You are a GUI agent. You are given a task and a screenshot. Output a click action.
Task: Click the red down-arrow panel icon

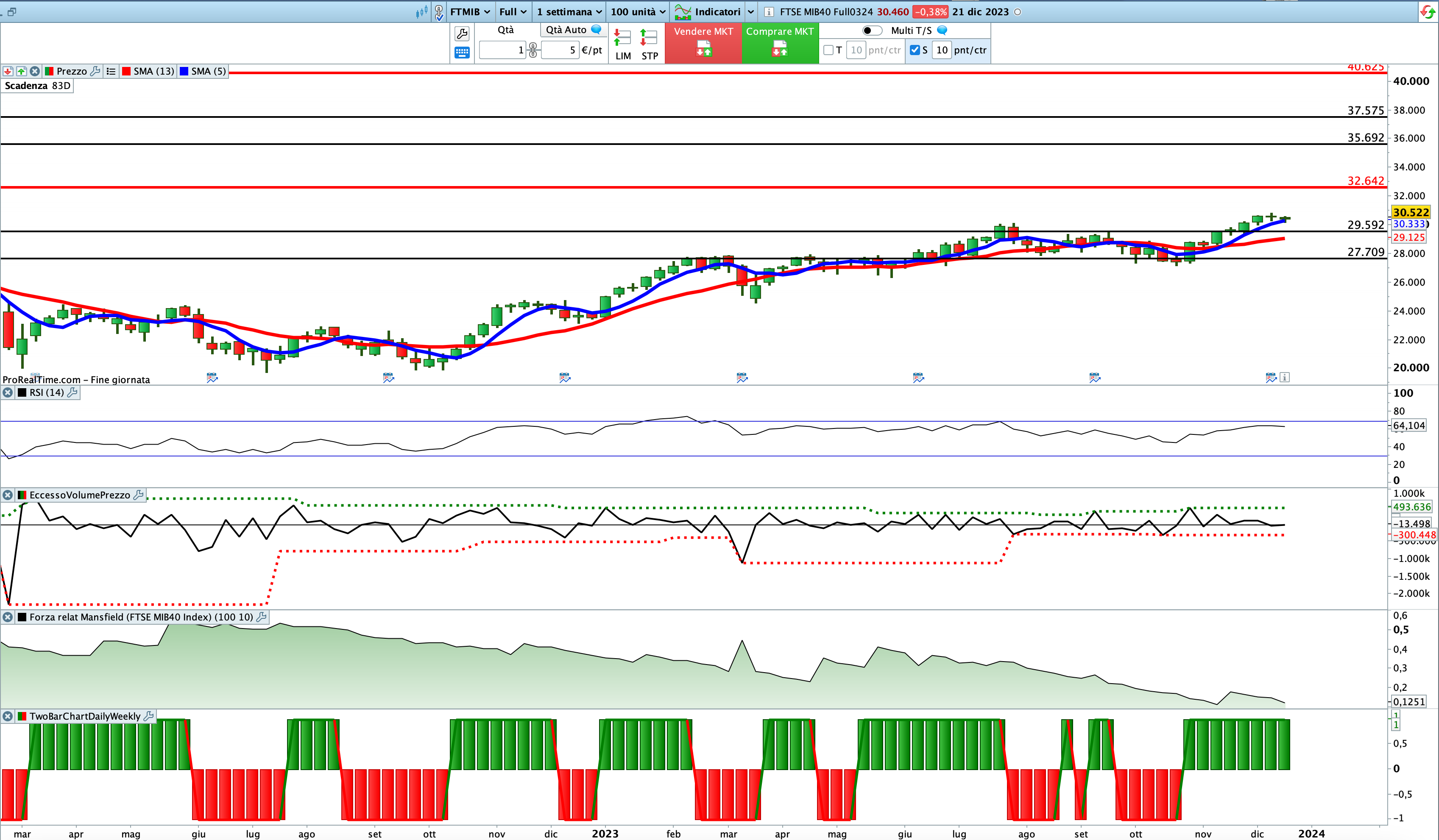8,71
